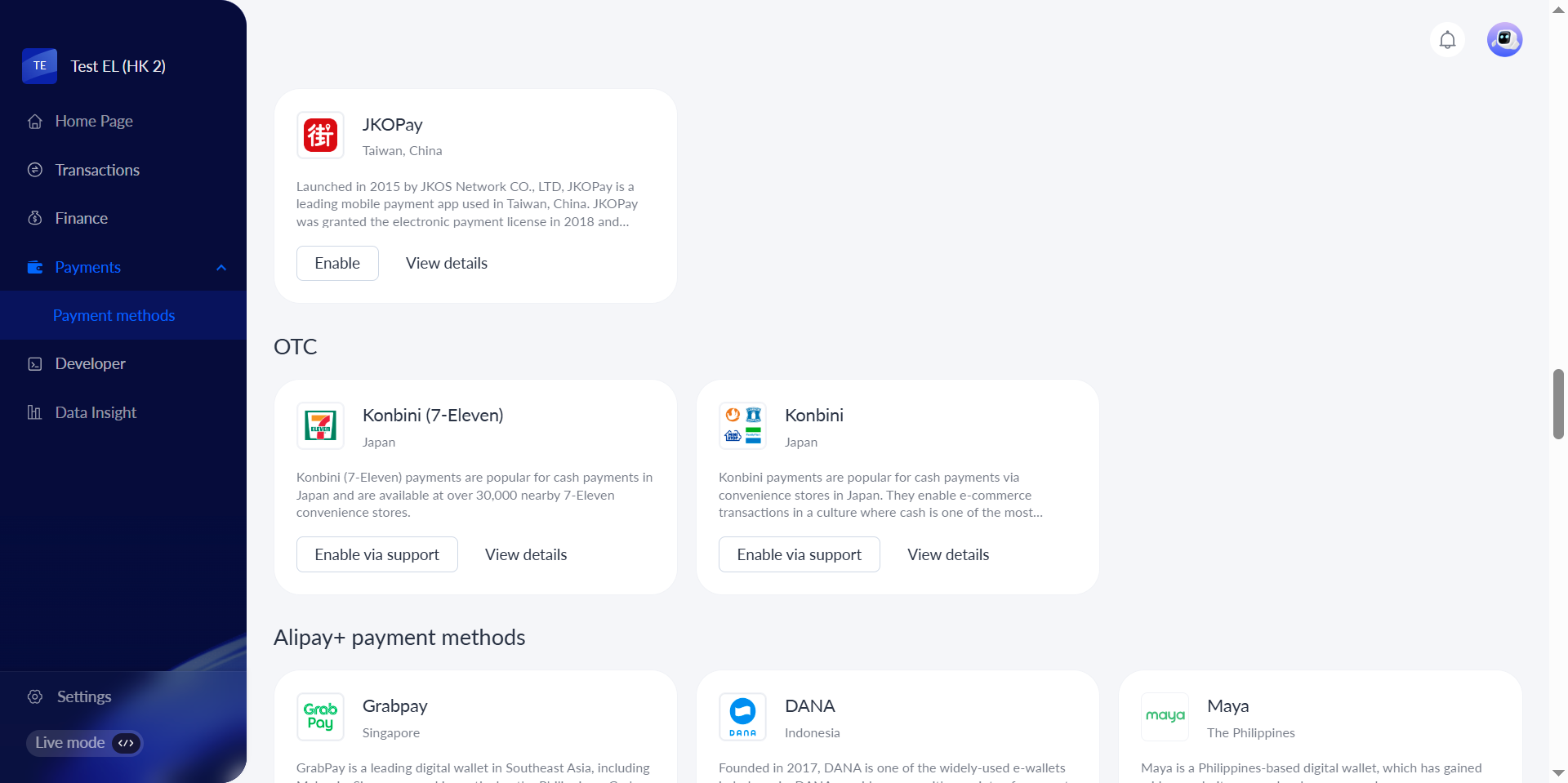Open the Developer menu item
The height and width of the screenshot is (783, 1568).
coord(90,363)
